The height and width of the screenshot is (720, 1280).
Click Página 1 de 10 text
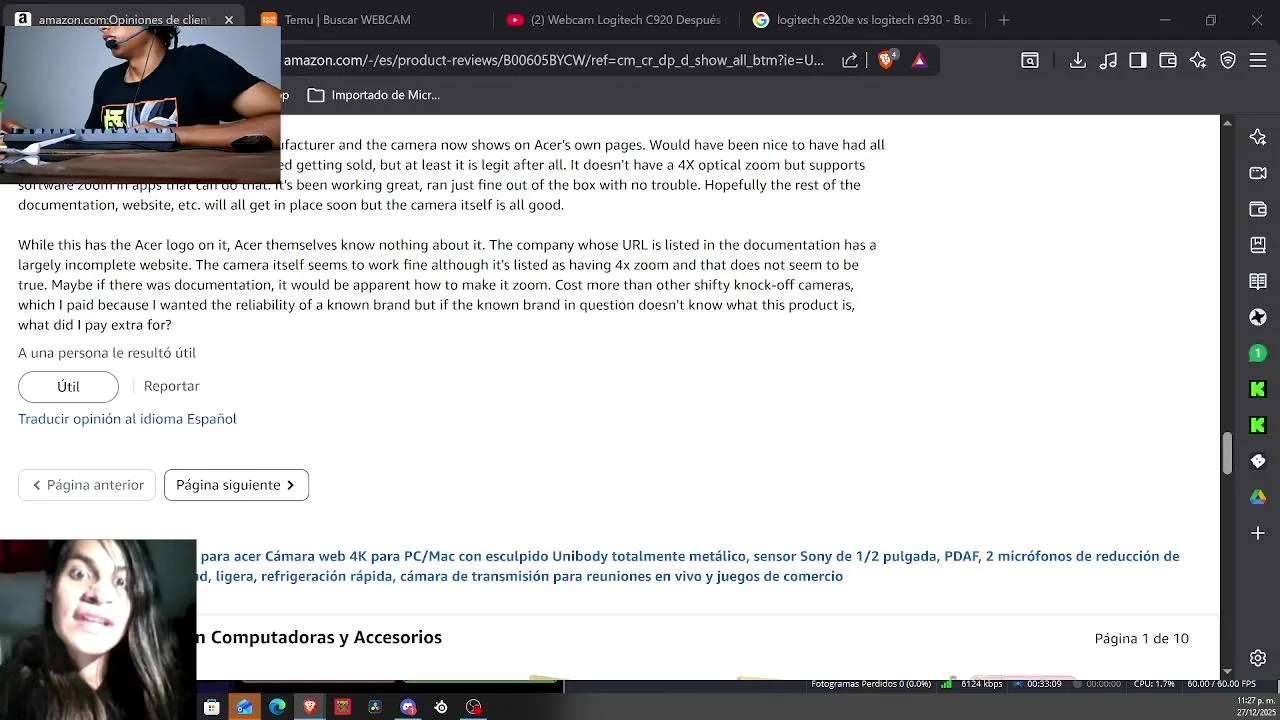pyautogui.click(x=1142, y=638)
